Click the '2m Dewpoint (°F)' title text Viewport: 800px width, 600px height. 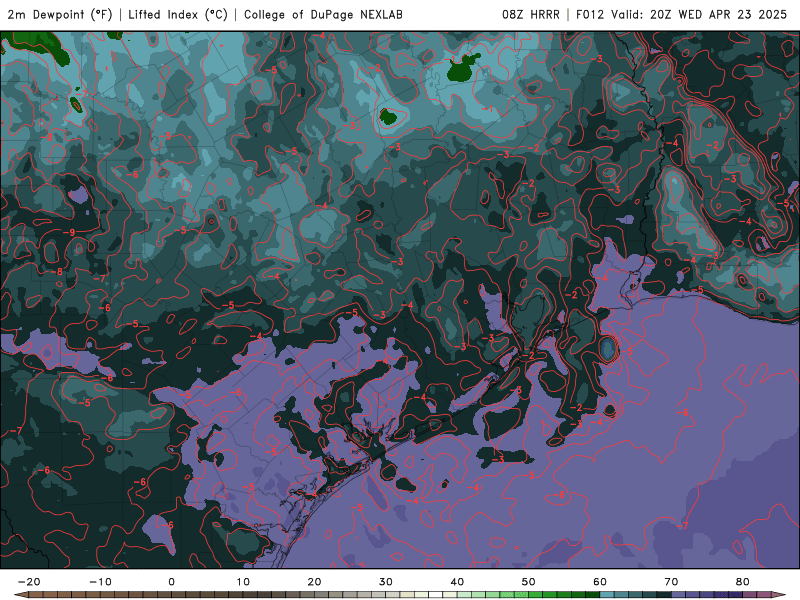tap(60, 15)
